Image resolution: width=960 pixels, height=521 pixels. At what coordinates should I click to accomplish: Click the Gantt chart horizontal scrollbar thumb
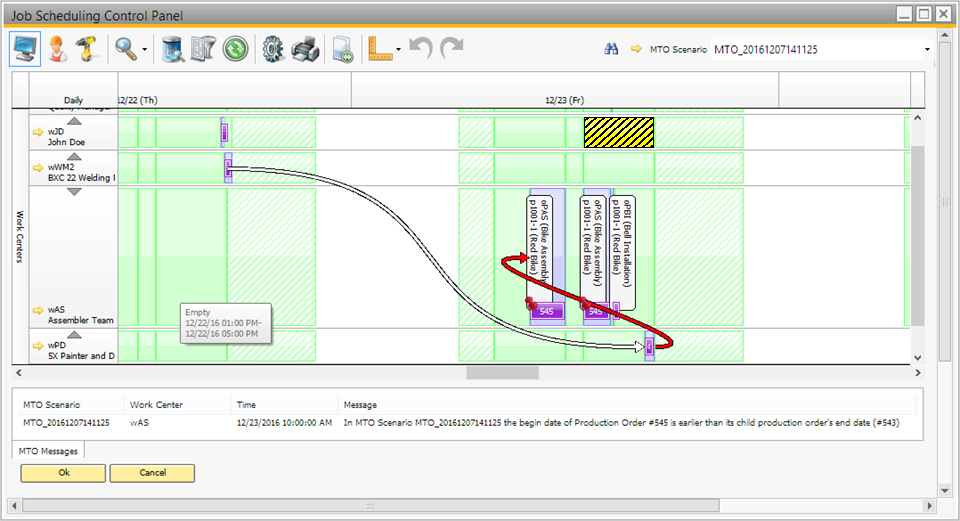(x=502, y=373)
